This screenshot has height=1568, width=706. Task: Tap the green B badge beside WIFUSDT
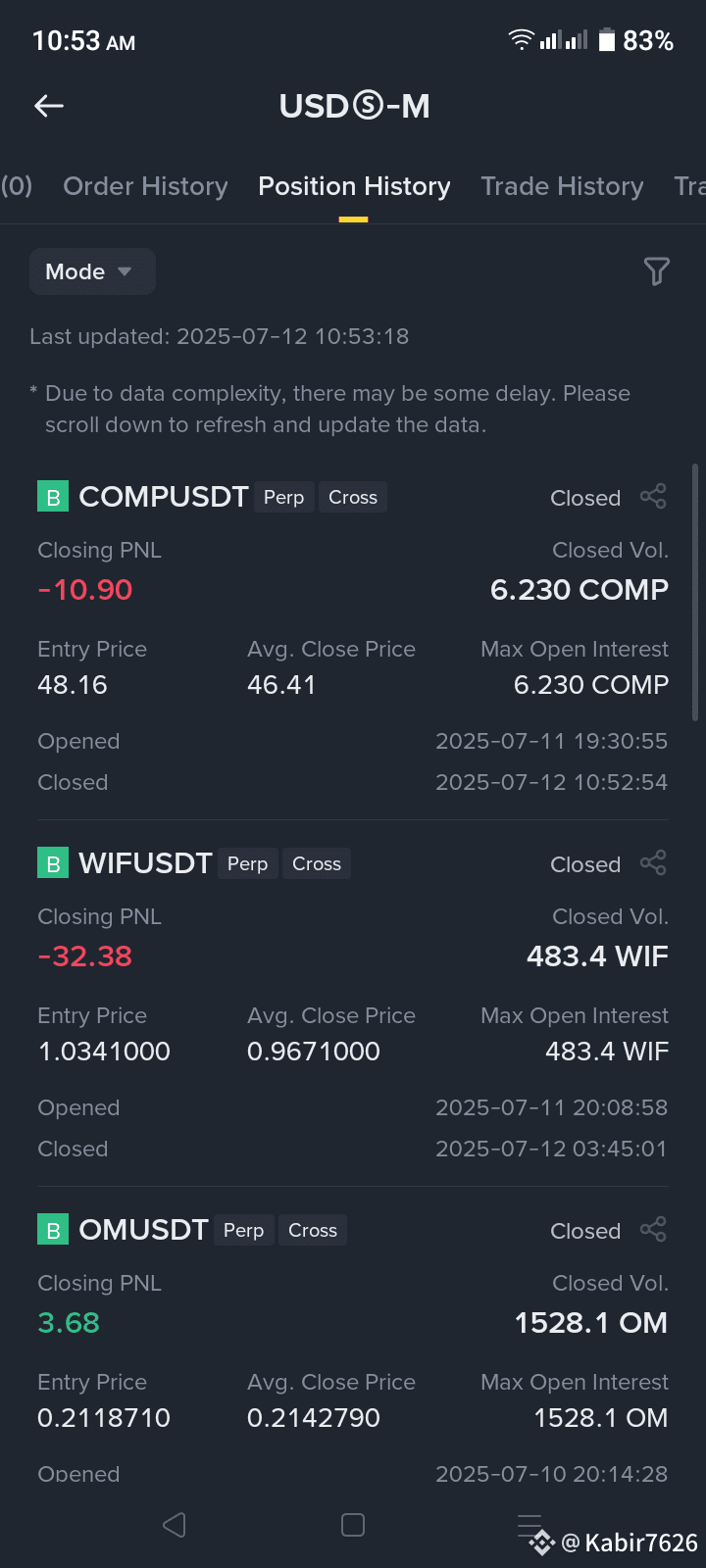[53, 863]
